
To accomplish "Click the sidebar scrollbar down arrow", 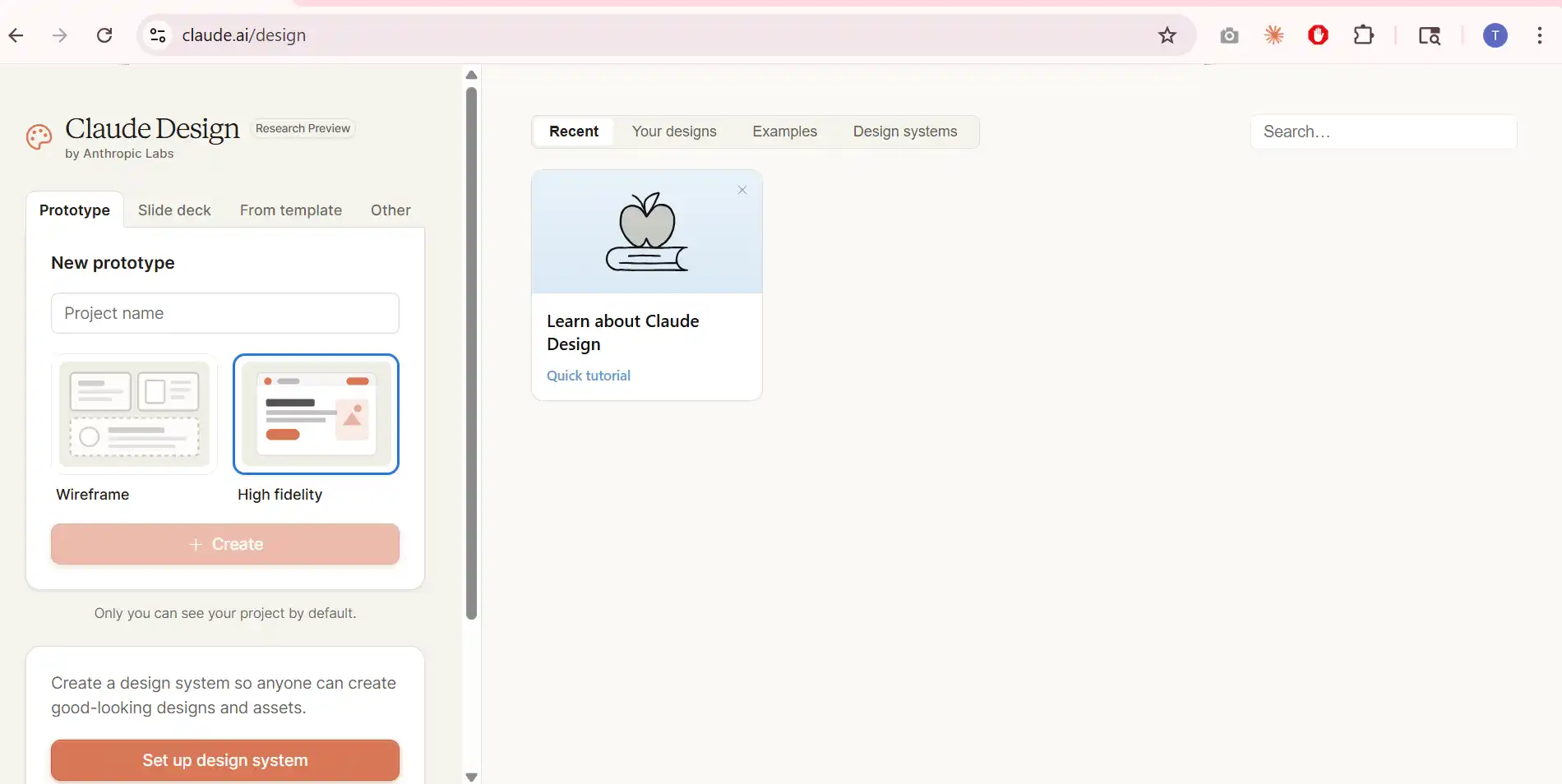I will pos(471,777).
